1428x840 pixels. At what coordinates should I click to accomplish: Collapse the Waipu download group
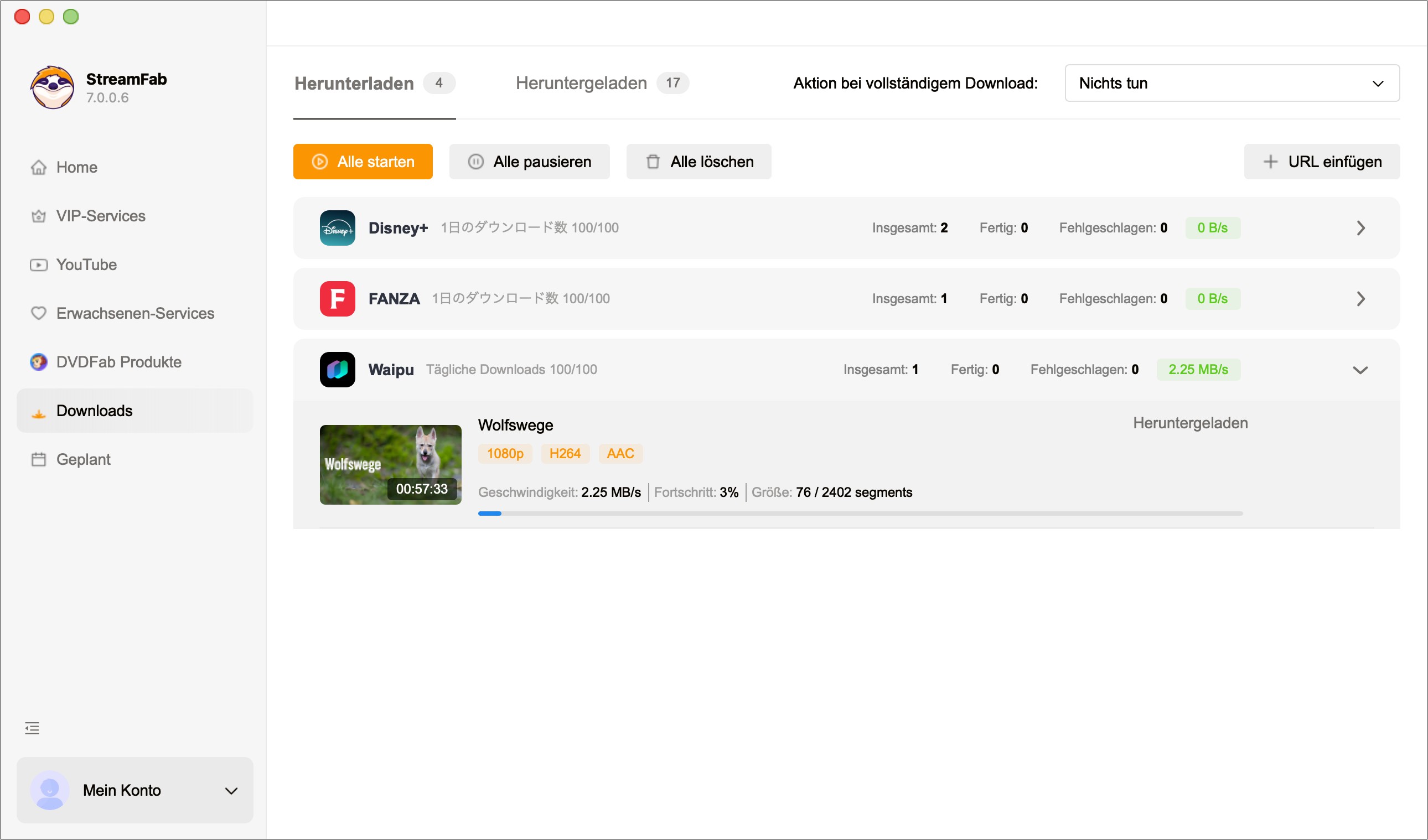(x=1360, y=370)
